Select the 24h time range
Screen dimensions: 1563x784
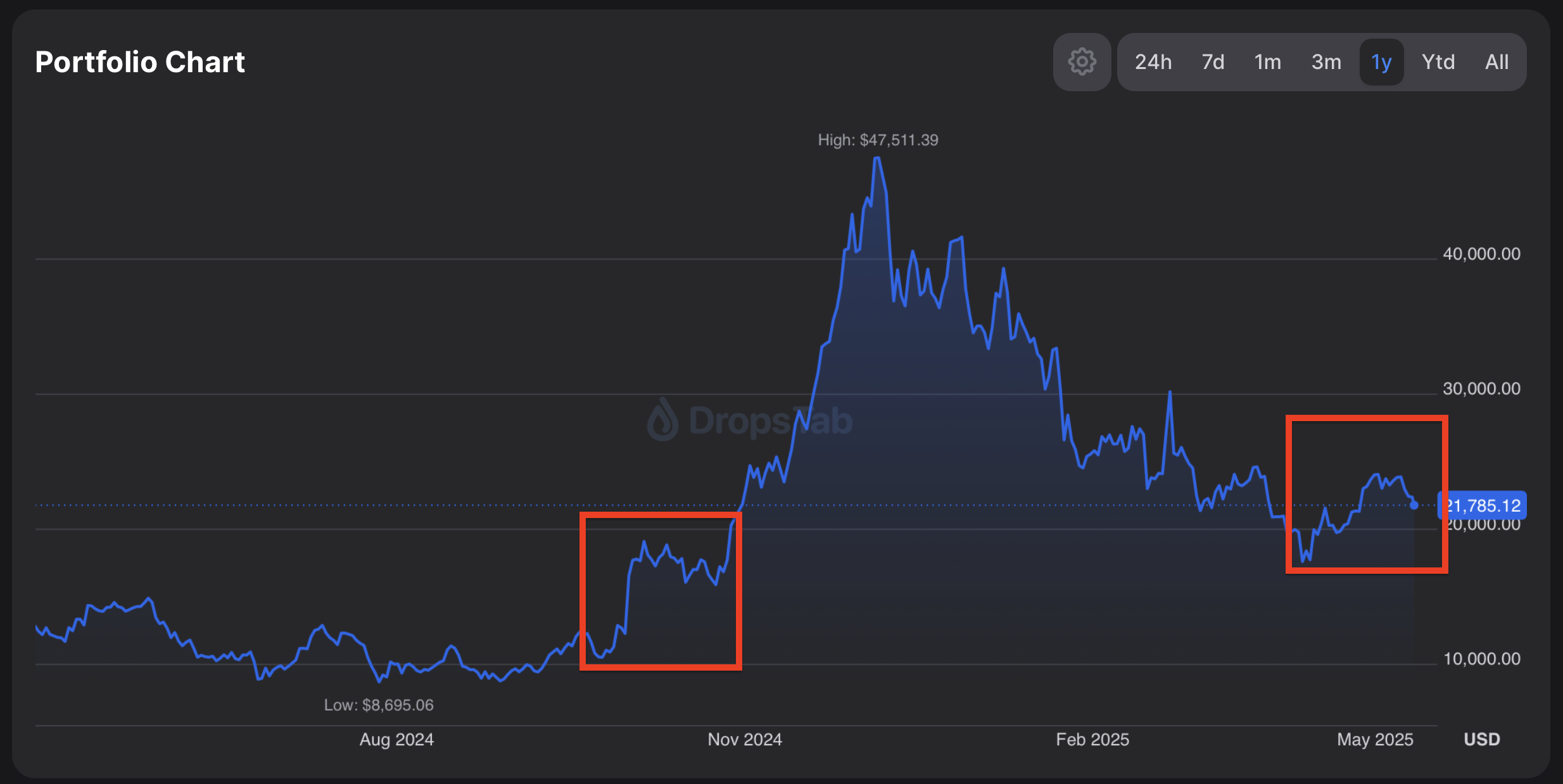pos(1153,62)
